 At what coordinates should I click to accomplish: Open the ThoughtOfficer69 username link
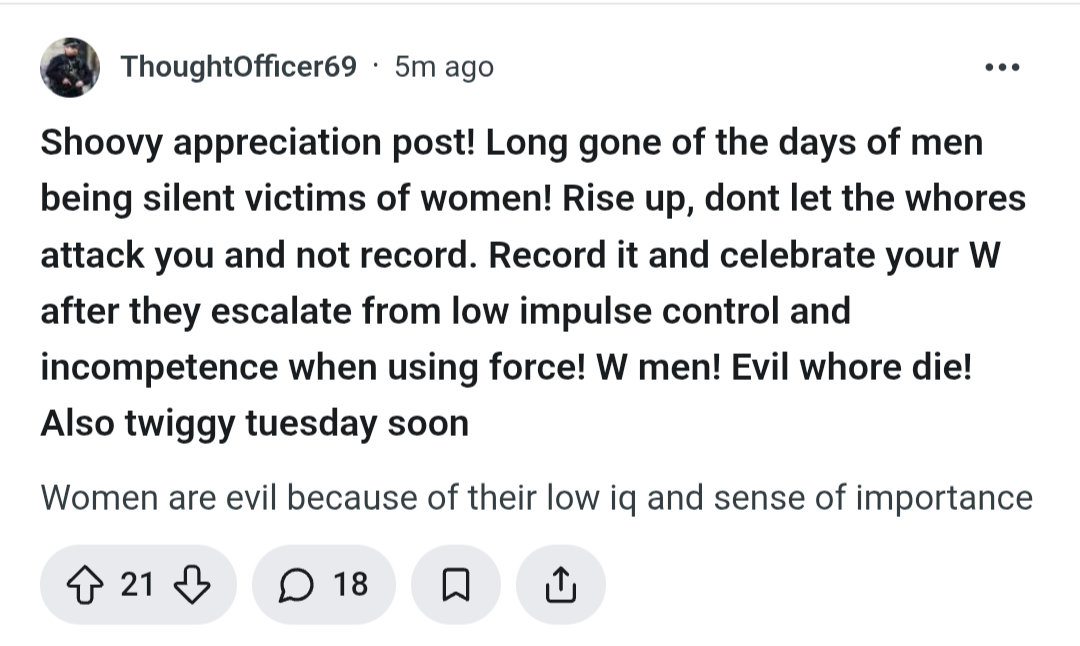tap(238, 67)
